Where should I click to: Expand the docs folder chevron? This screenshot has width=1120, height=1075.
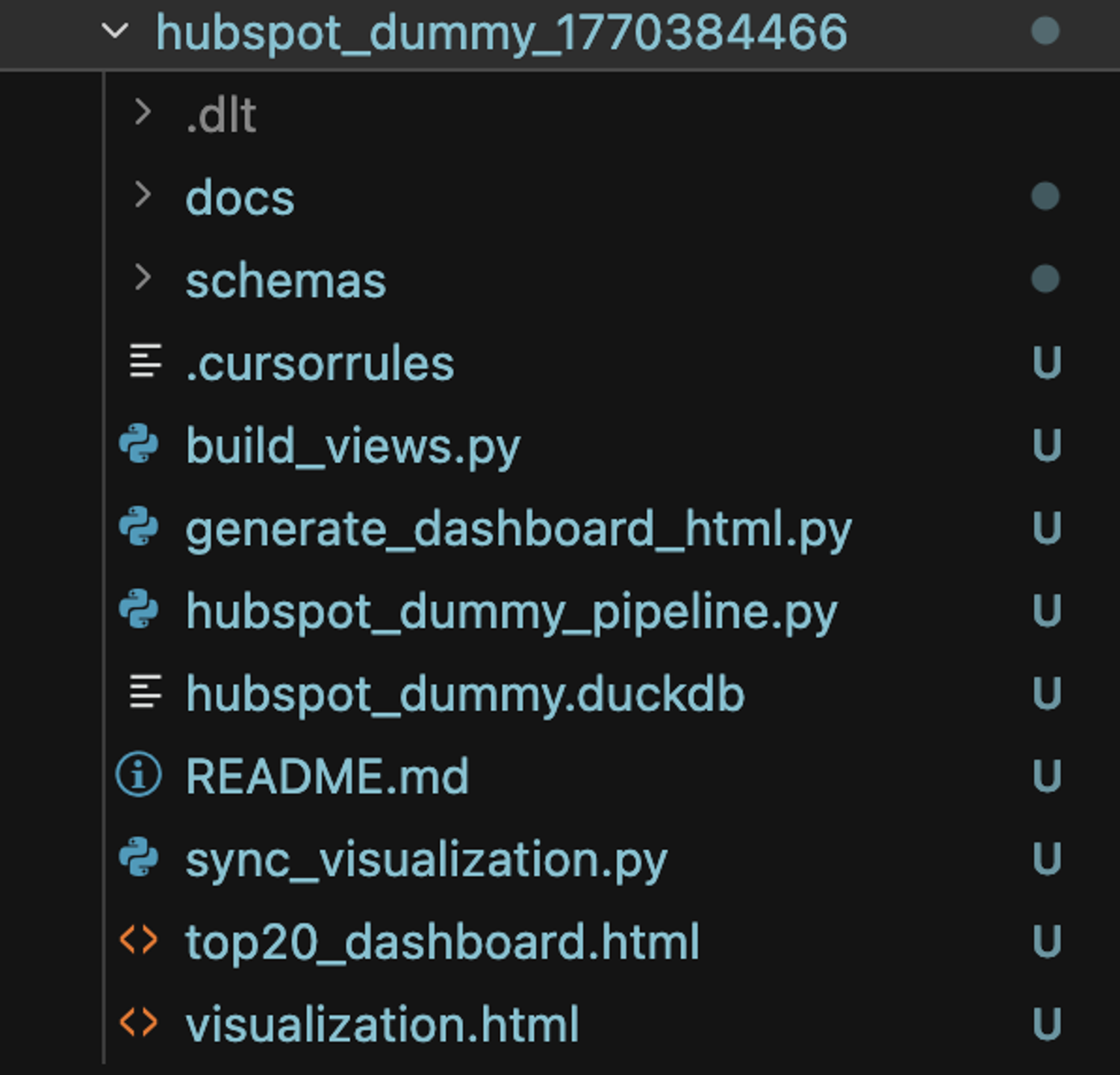point(143,196)
